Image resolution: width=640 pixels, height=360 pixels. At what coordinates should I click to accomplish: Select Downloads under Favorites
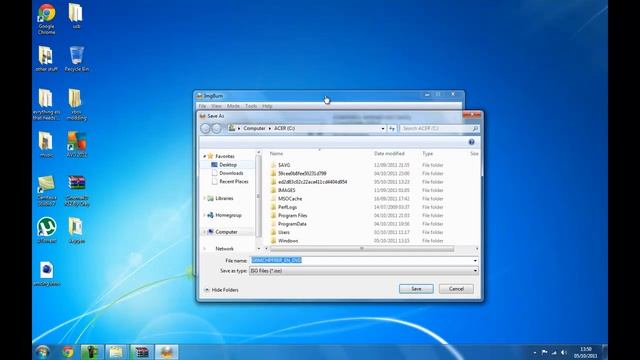pyautogui.click(x=231, y=173)
